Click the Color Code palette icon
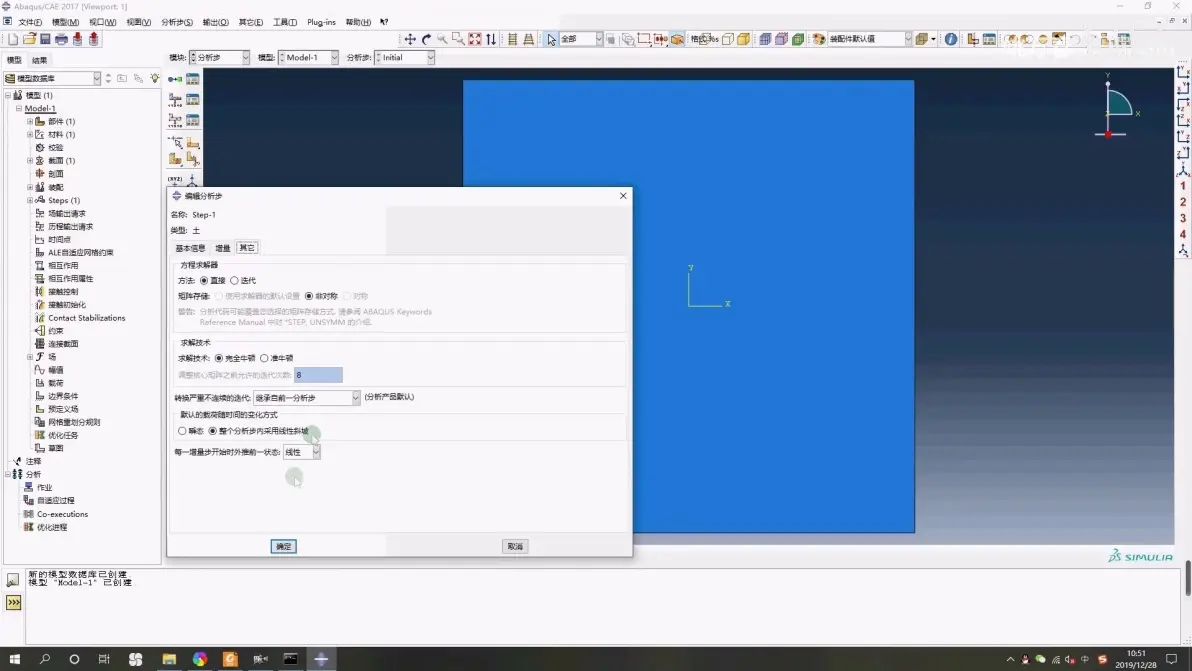The width and height of the screenshot is (1192, 671). coord(819,39)
